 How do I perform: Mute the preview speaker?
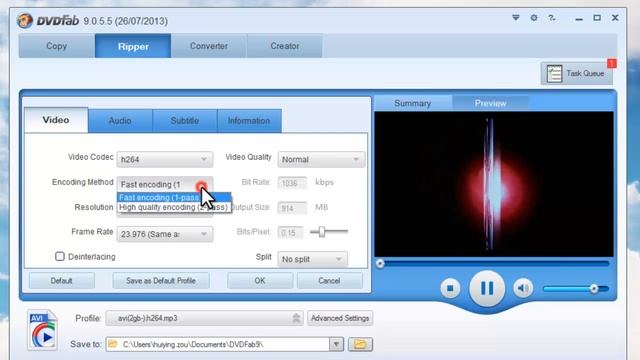pos(523,289)
